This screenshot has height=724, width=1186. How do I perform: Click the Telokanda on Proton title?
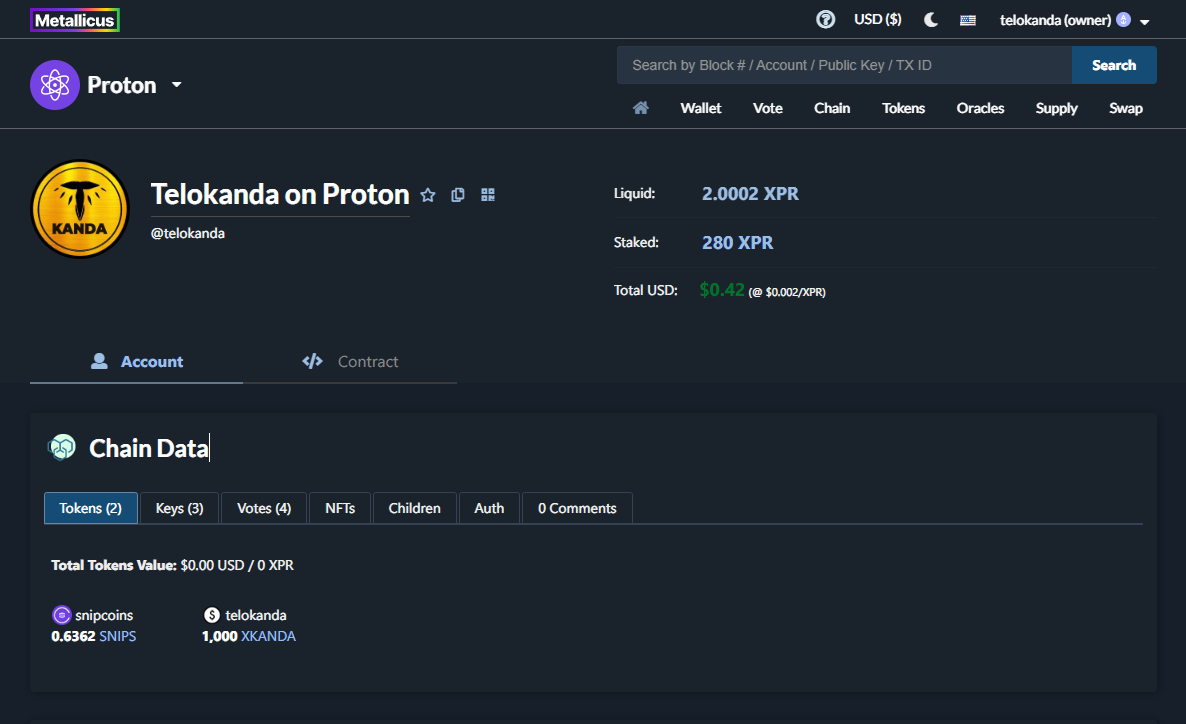point(280,194)
